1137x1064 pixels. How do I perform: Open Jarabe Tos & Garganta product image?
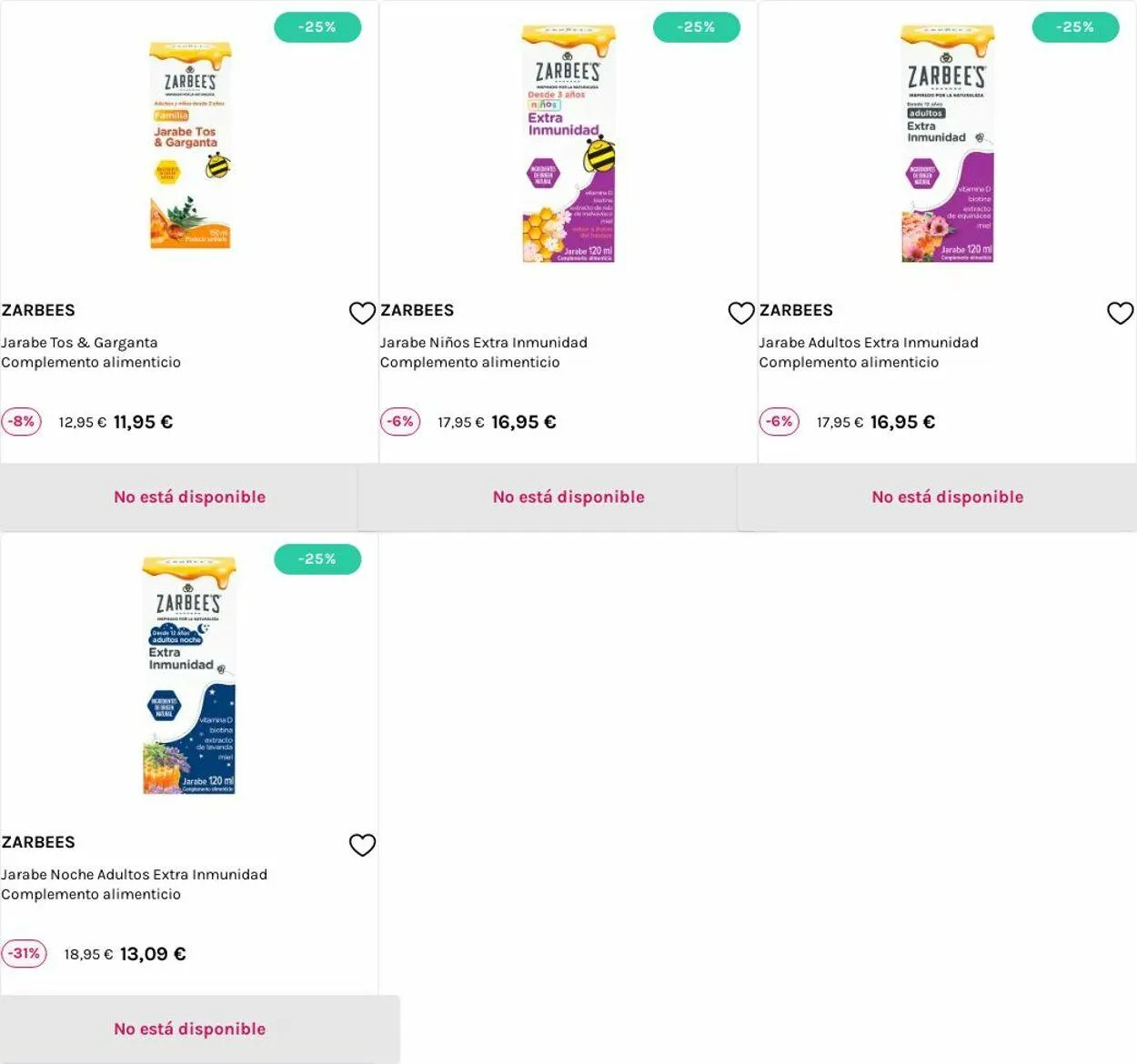(190, 146)
